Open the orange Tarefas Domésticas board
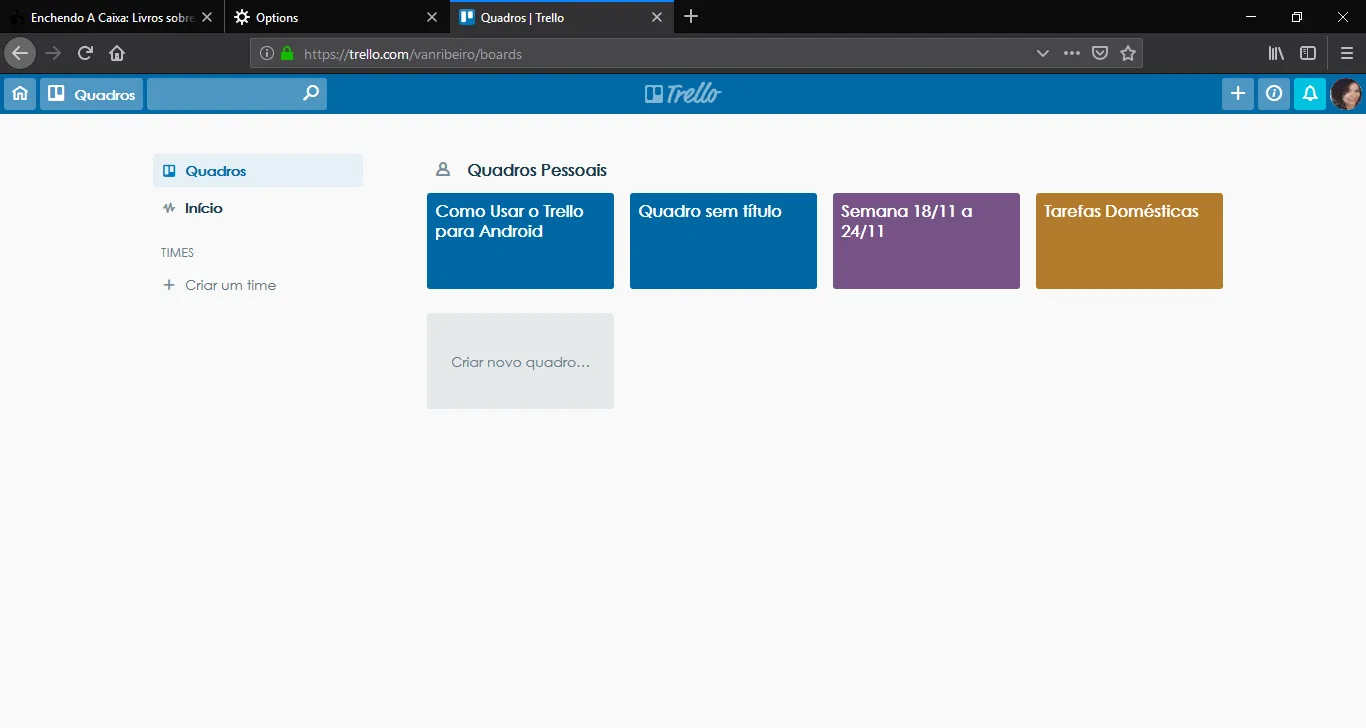 (1129, 241)
